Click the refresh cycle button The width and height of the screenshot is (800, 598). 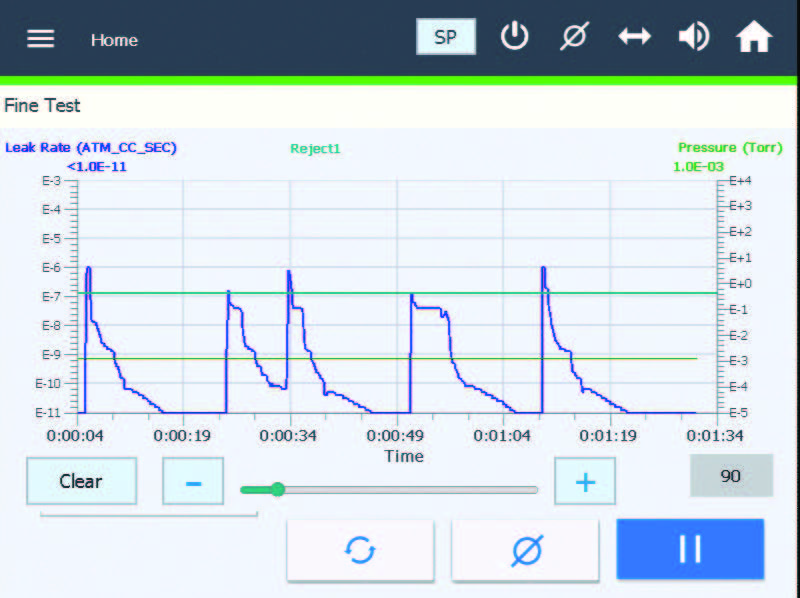[360, 550]
